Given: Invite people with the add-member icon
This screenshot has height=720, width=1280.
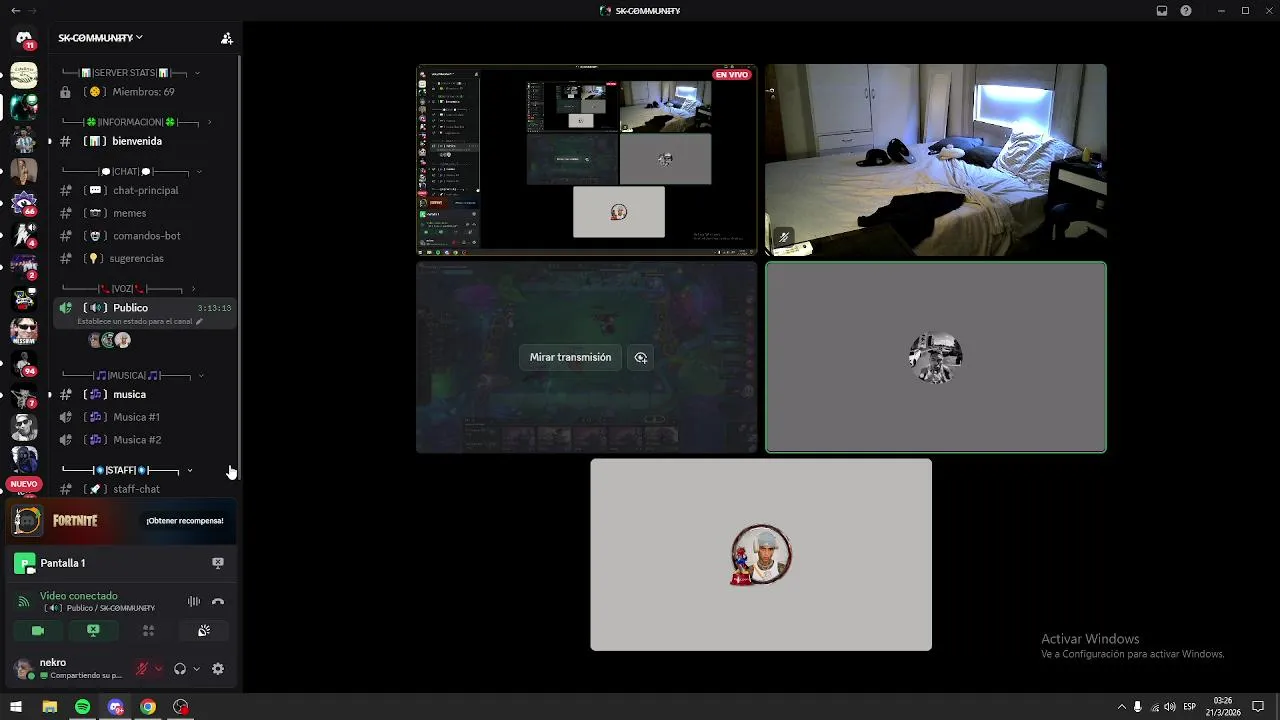Looking at the screenshot, I should pyautogui.click(x=227, y=38).
